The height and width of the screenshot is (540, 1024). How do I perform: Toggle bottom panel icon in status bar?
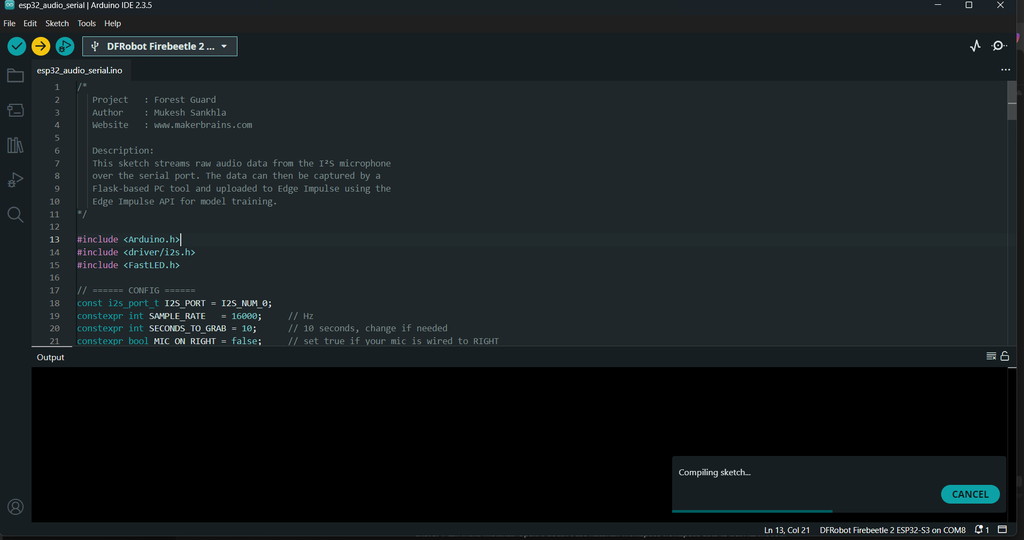coord(1002,530)
